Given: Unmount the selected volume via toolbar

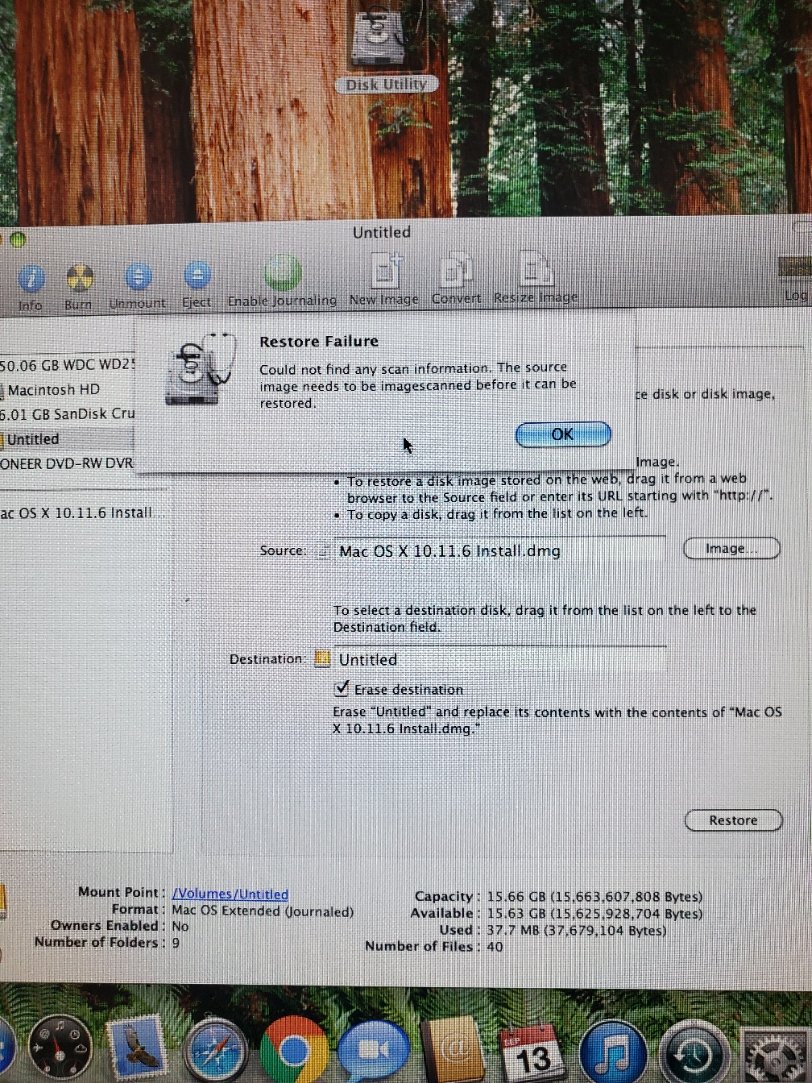Looking at the screenshot, I should [x=138, y=277].
